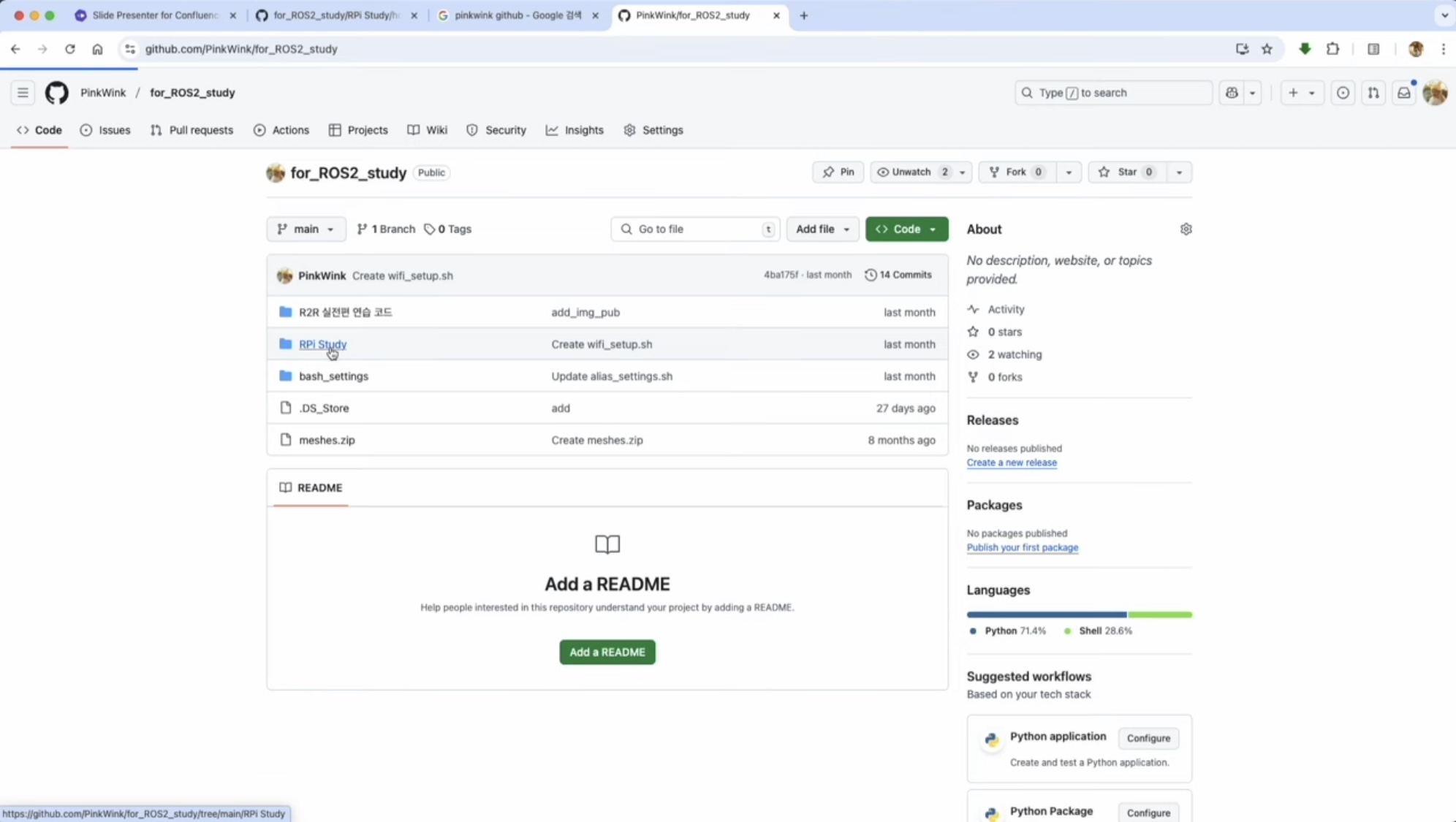Click the GitHub Octocat logo

[x=56, y=93]
